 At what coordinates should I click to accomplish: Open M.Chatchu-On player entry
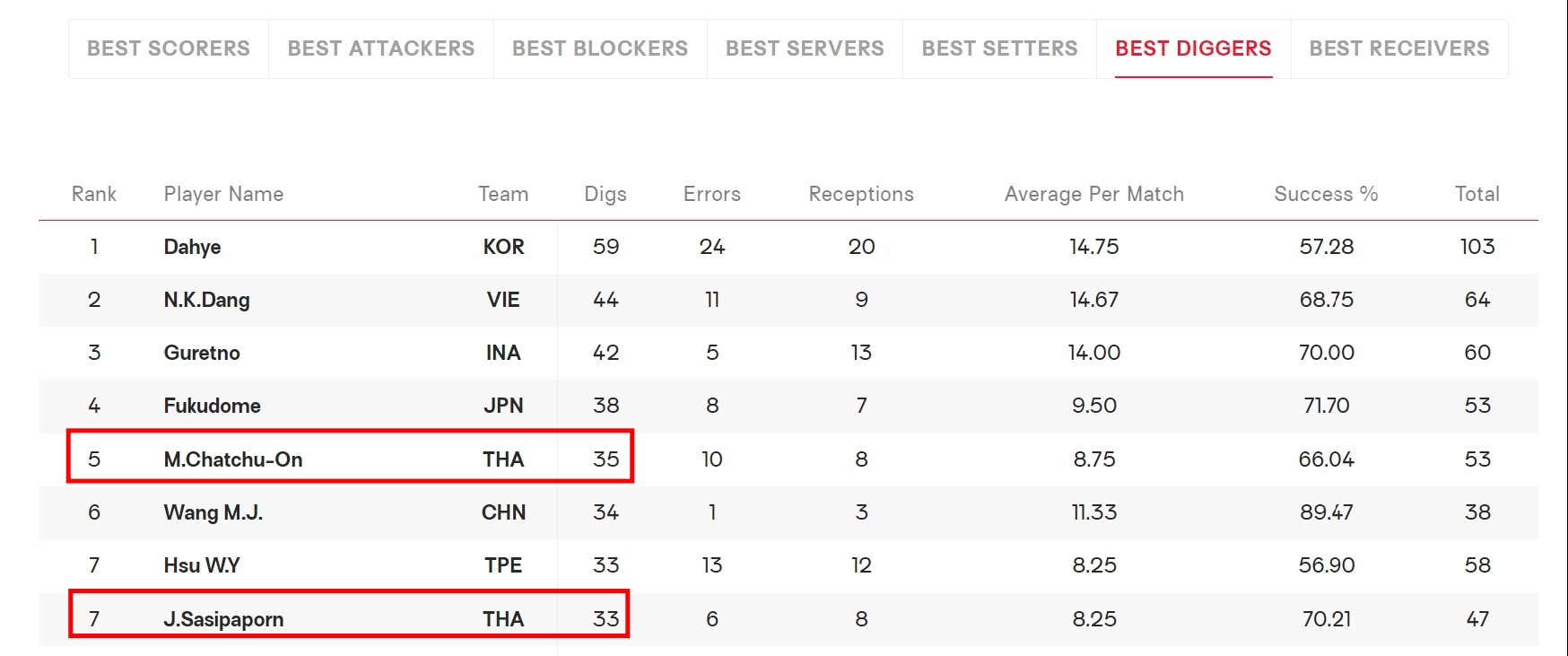point(233,459)
